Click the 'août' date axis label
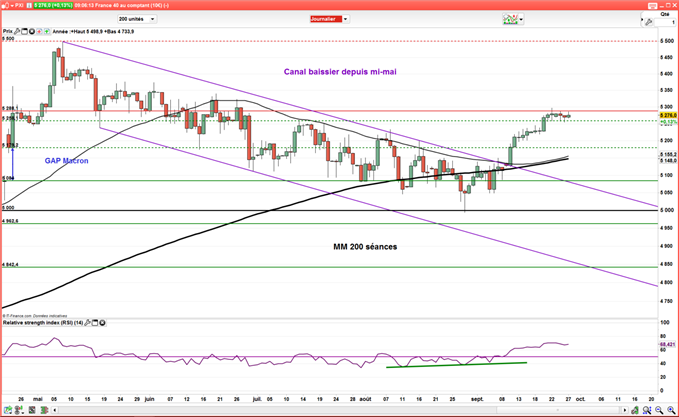679x417 pixels. pyautogui.click(x=365, y=399)
